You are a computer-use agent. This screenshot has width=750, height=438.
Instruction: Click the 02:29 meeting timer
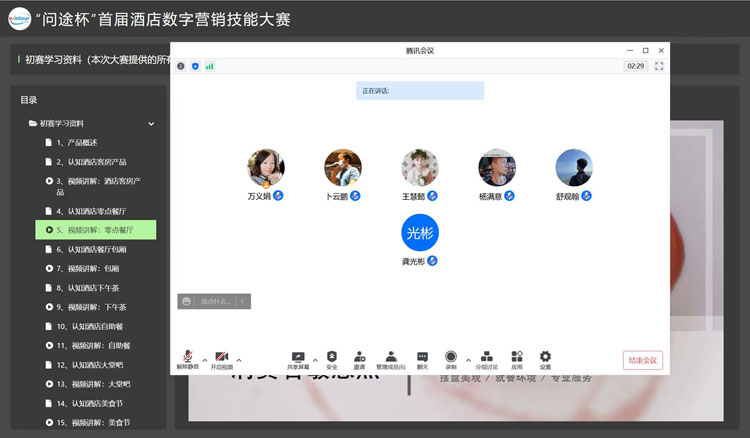(x=636, y=66)
